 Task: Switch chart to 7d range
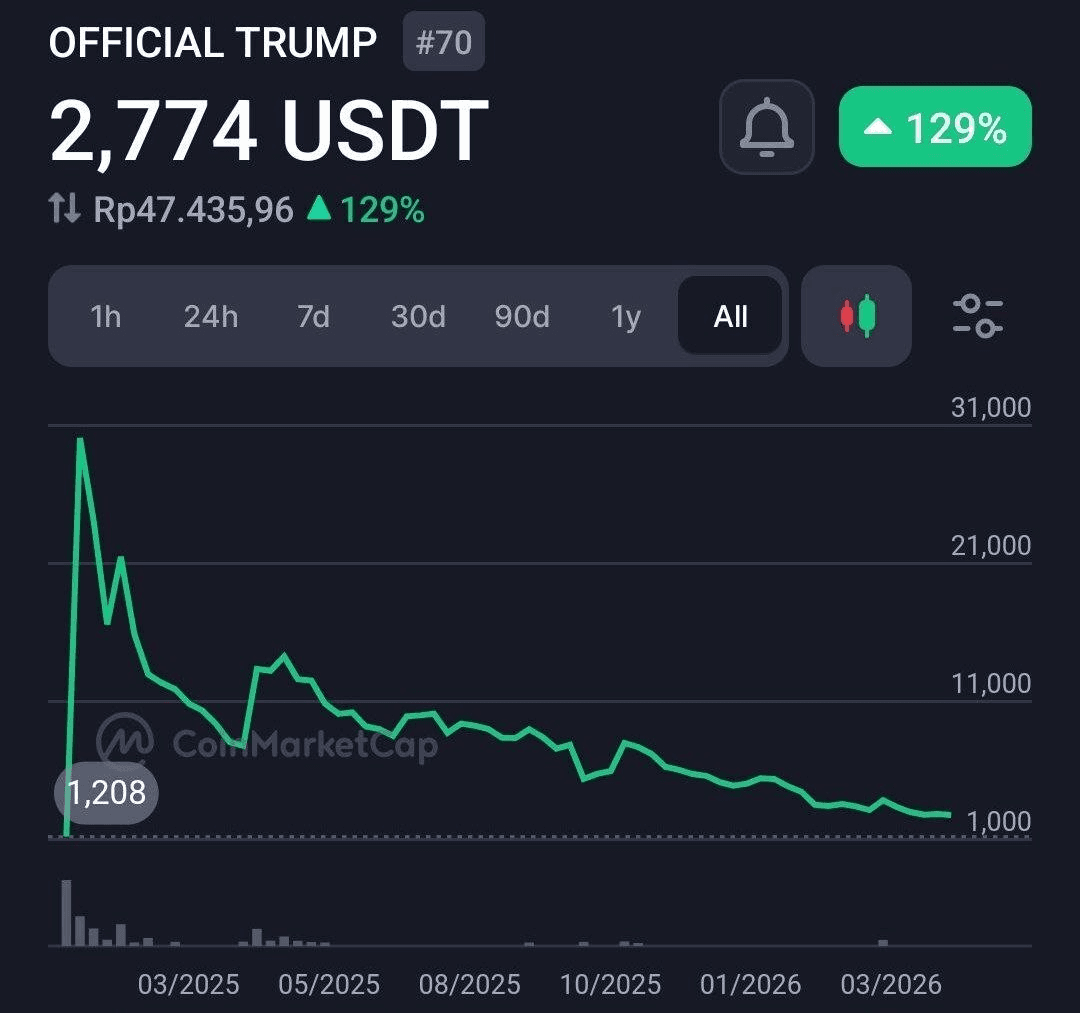pos(313,317)
